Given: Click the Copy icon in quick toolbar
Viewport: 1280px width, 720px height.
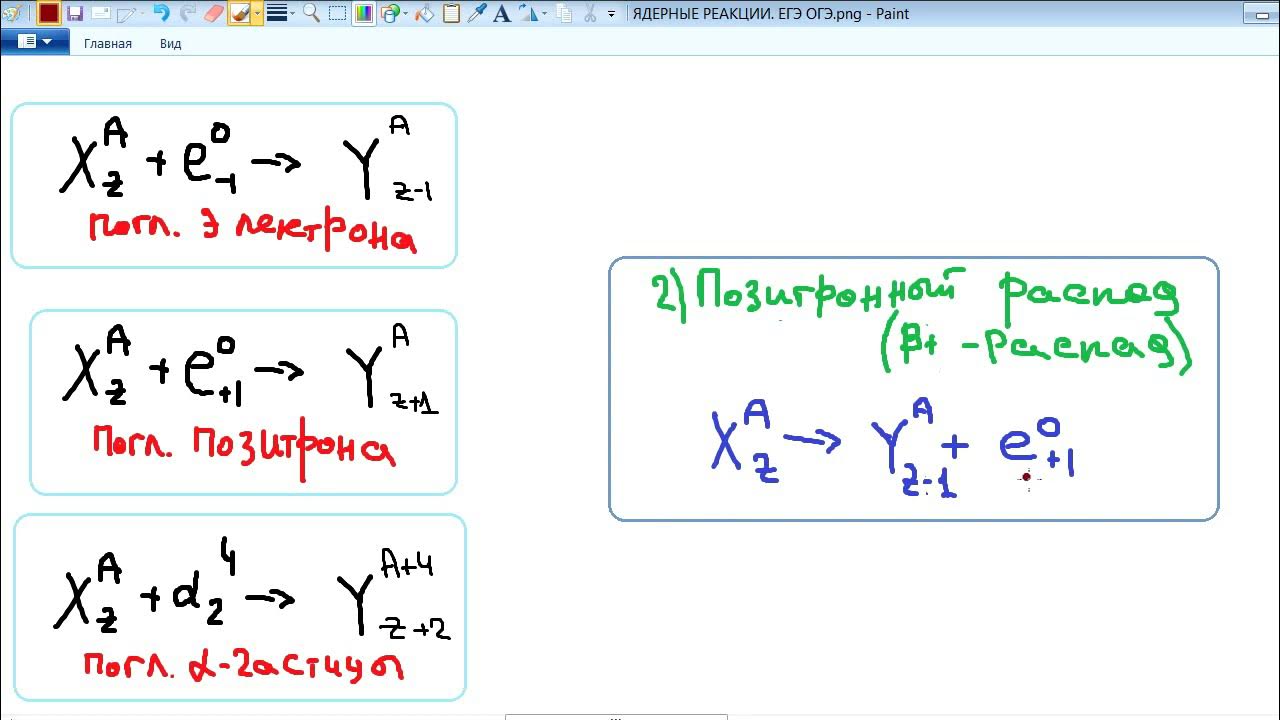Looking at the screenshot, I should 564,14.
